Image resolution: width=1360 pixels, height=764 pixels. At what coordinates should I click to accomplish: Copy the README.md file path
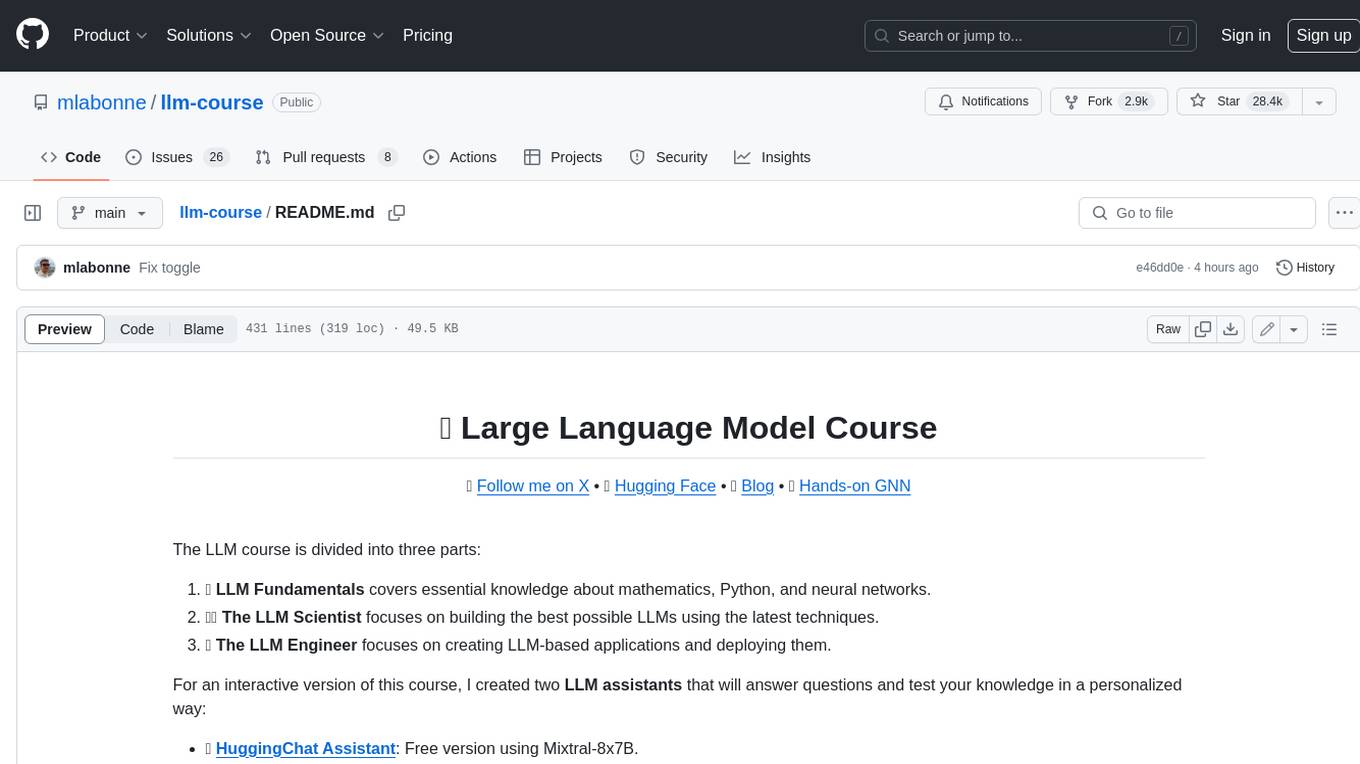coord(397,213)
